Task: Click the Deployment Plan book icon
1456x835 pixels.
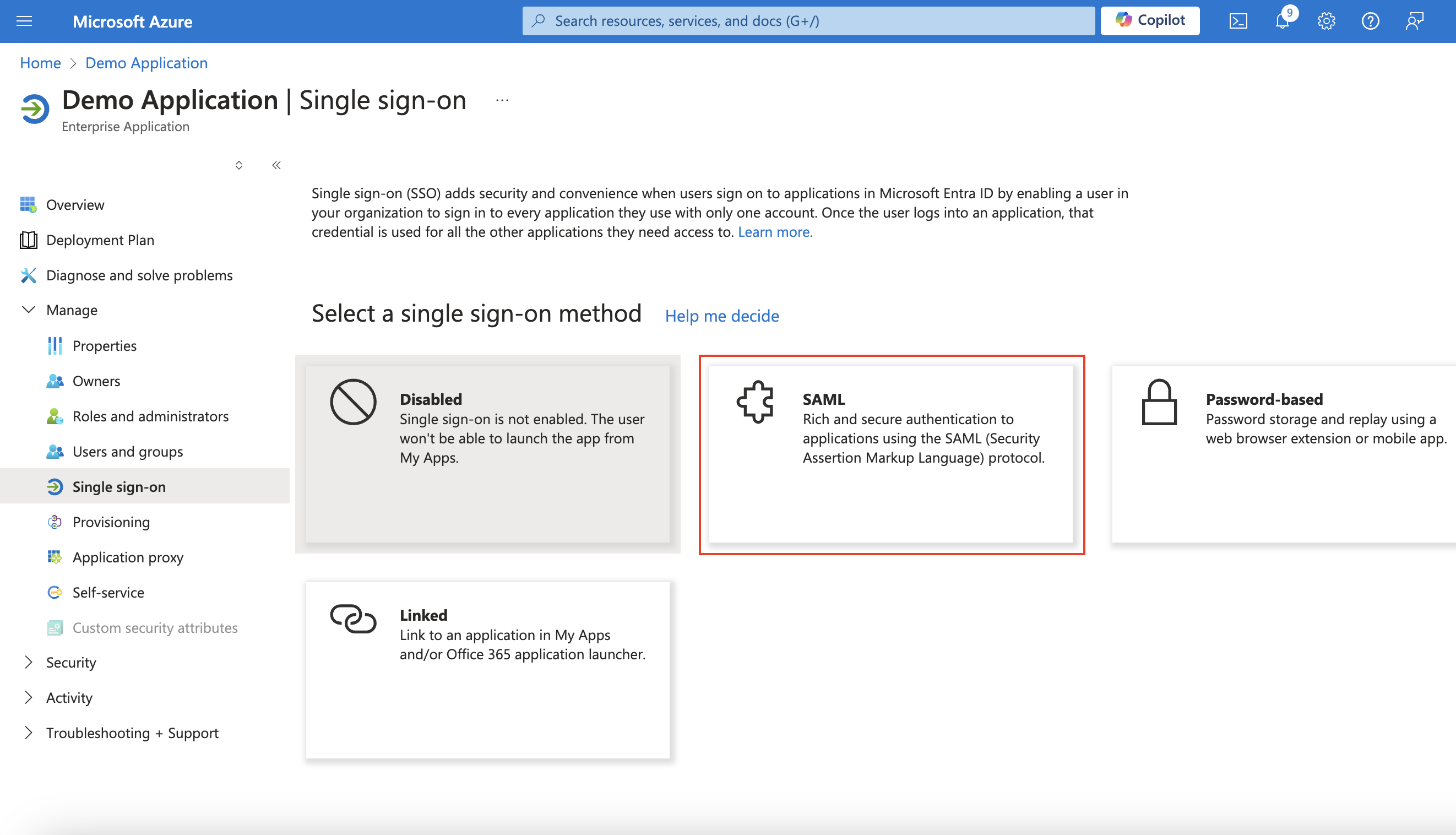Action: coord(28,240)
